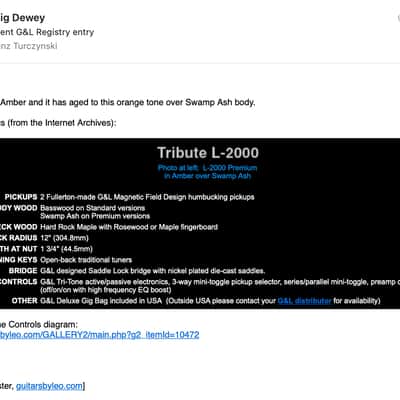Click the blue L-2000 Premium photo caption
The height and width of the screenshot is (400, 400).
208,172
